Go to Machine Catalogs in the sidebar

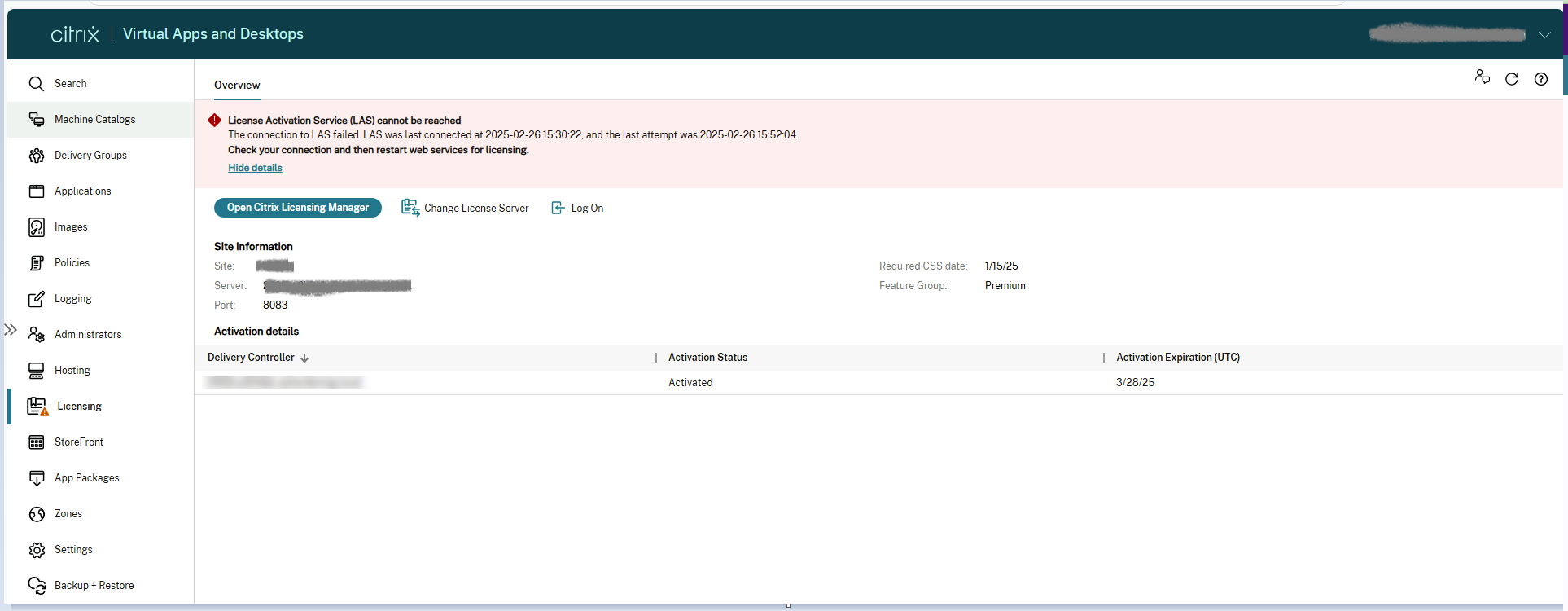coord(95,120)
